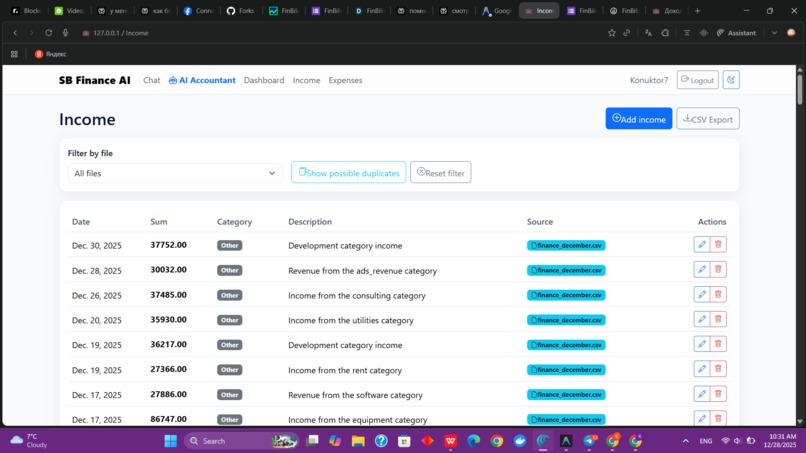Open the All files filter dropdown
The width and height of the screenshot is (806, 453).
[175, 173]
